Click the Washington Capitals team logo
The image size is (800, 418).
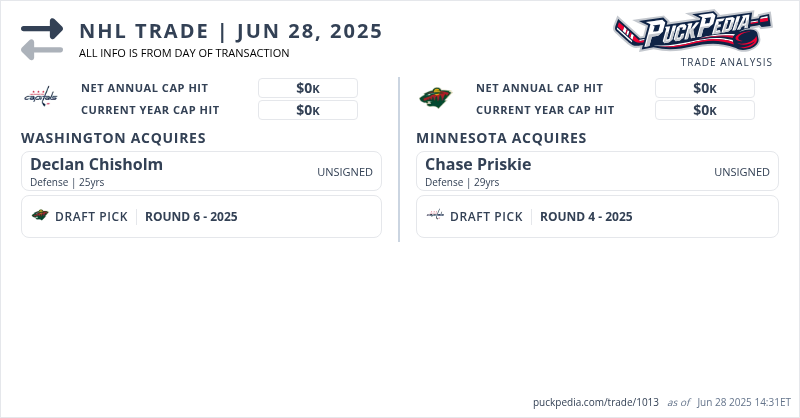(x=41, y=97)
